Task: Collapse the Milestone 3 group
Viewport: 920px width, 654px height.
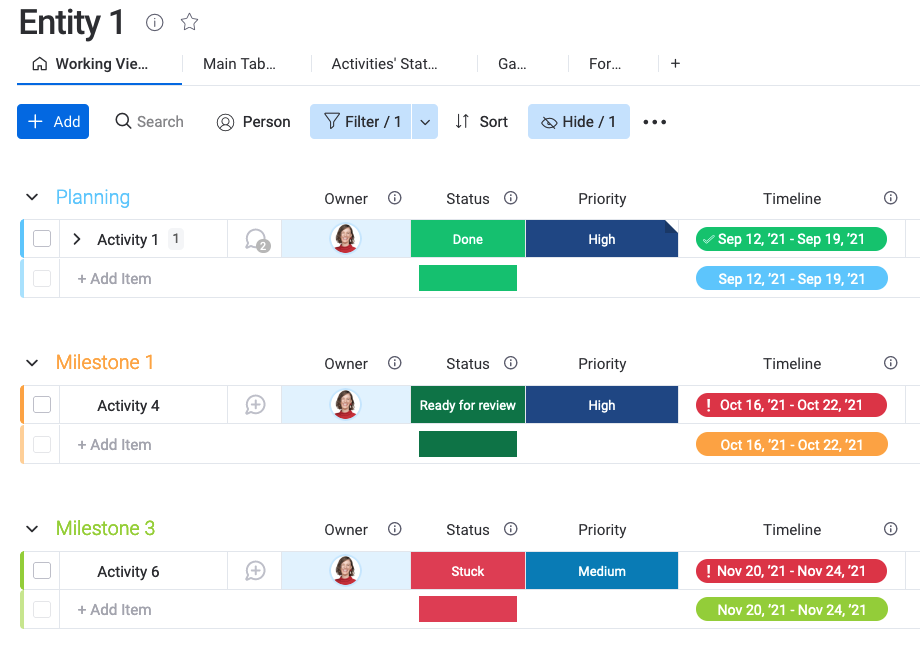Action: point(32,529)
